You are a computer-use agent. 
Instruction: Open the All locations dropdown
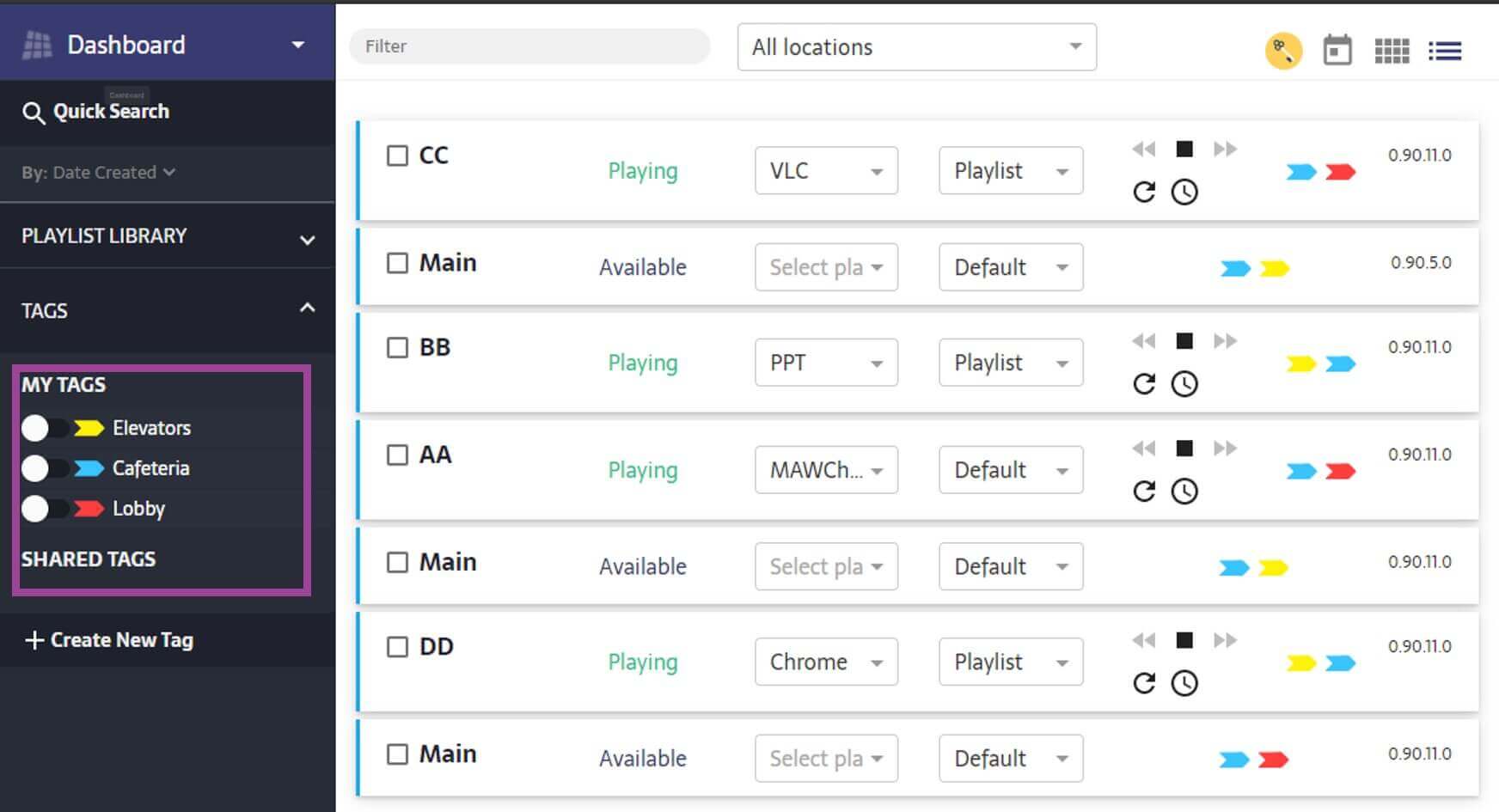[915, 47]
